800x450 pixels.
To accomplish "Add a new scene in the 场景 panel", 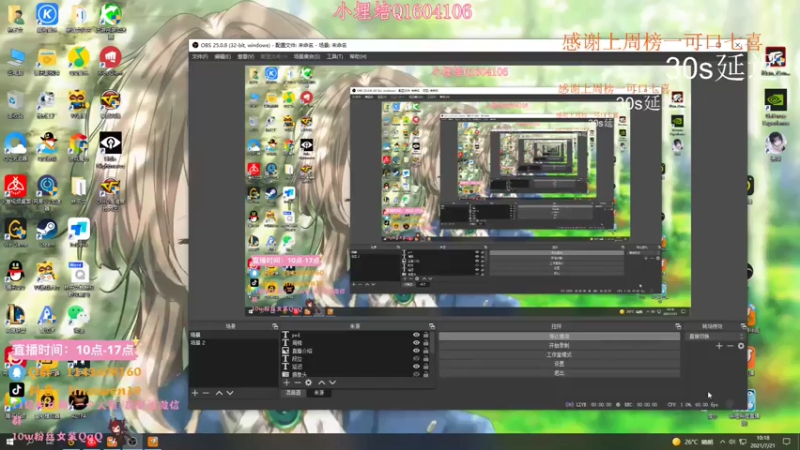I will coord(195,393).
